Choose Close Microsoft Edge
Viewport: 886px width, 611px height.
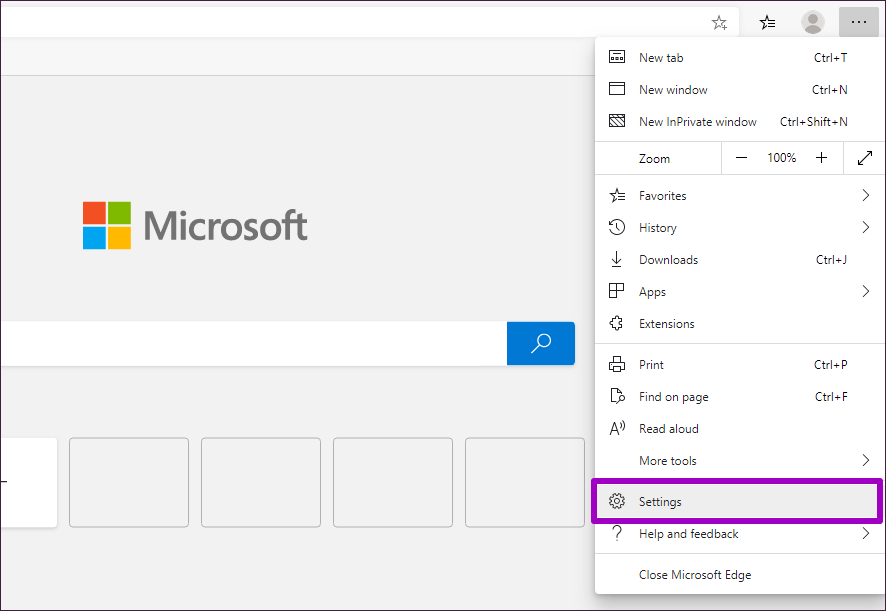tap(740, 574)
